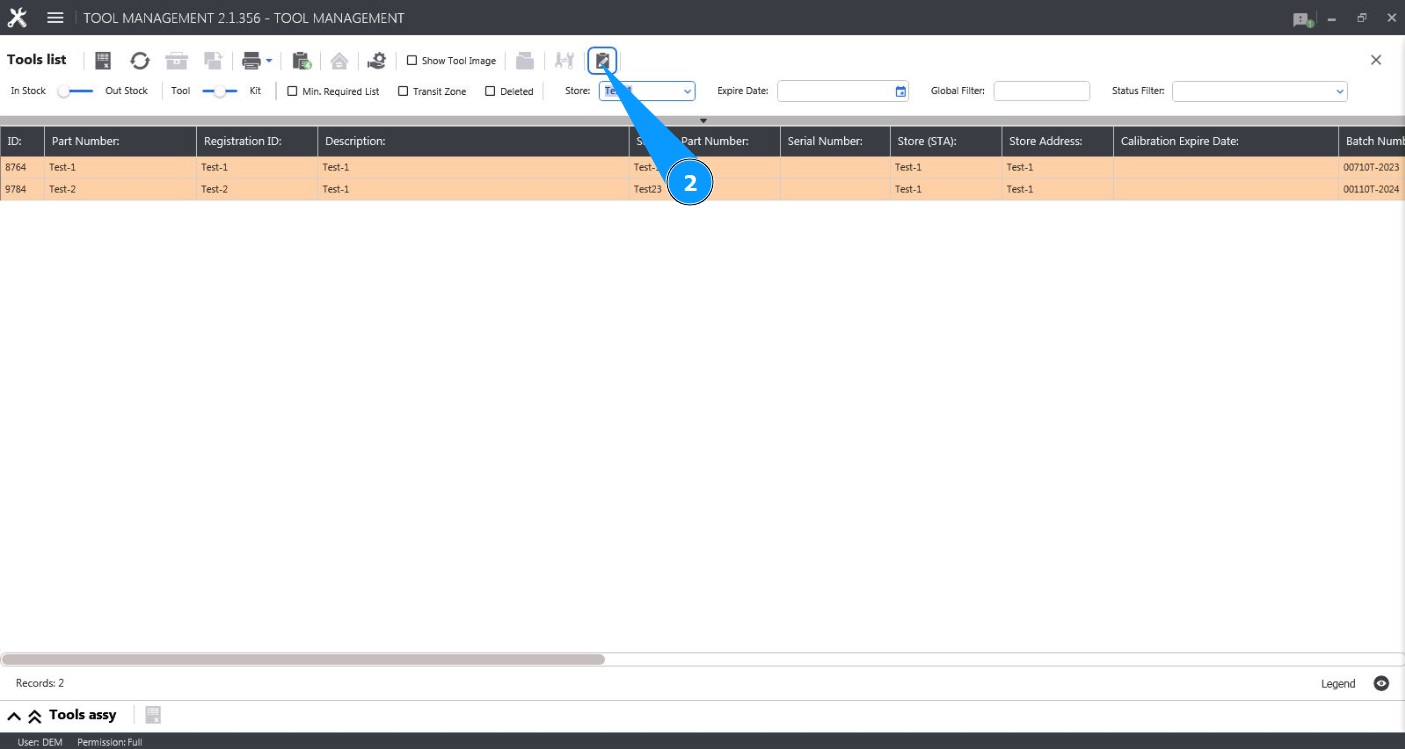Refresh the tools list
The height and width of the screenshot is (749, 1405).
(140, 61)
